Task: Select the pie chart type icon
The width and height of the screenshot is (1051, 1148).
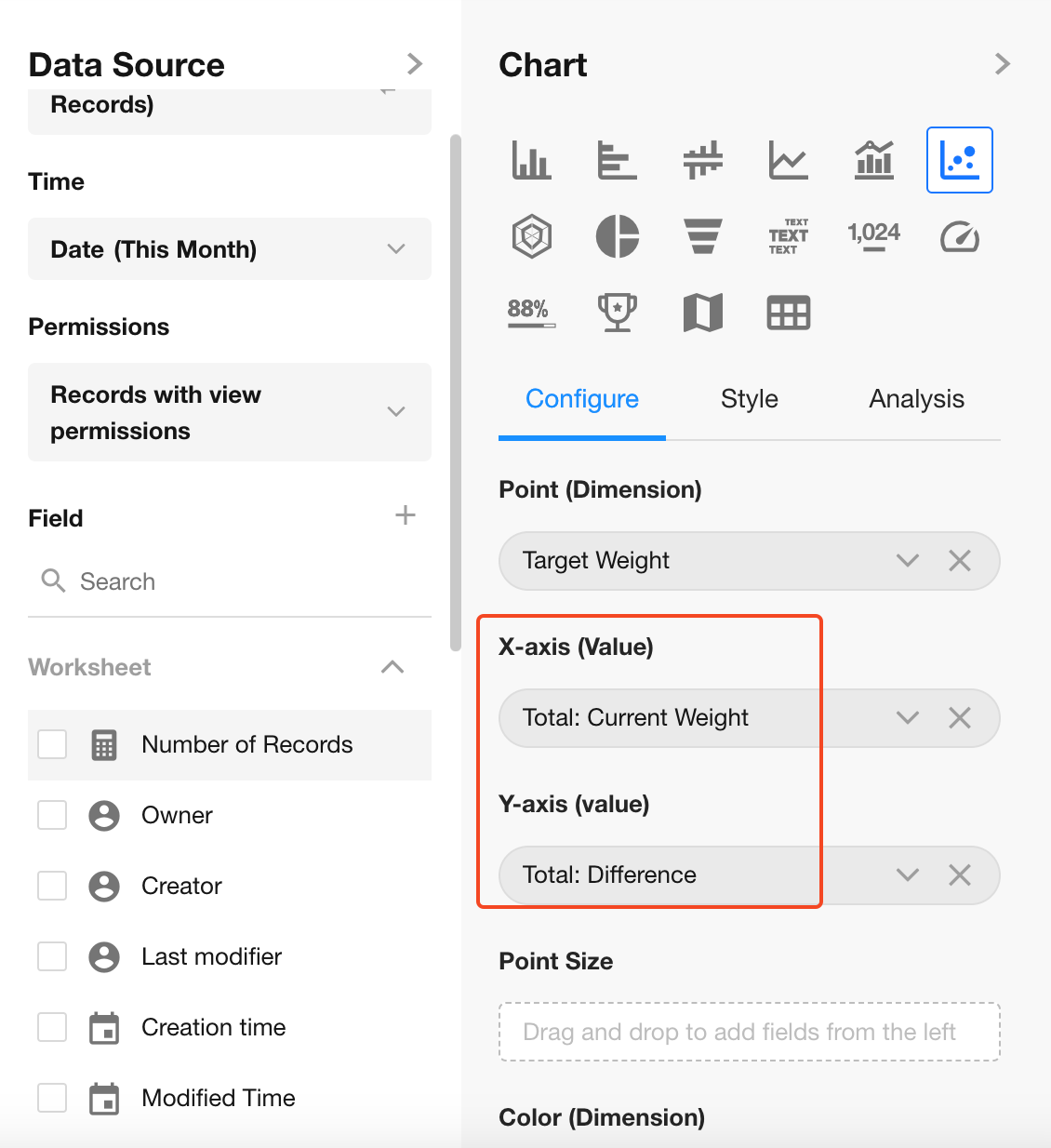Action: tap(618, 236)
